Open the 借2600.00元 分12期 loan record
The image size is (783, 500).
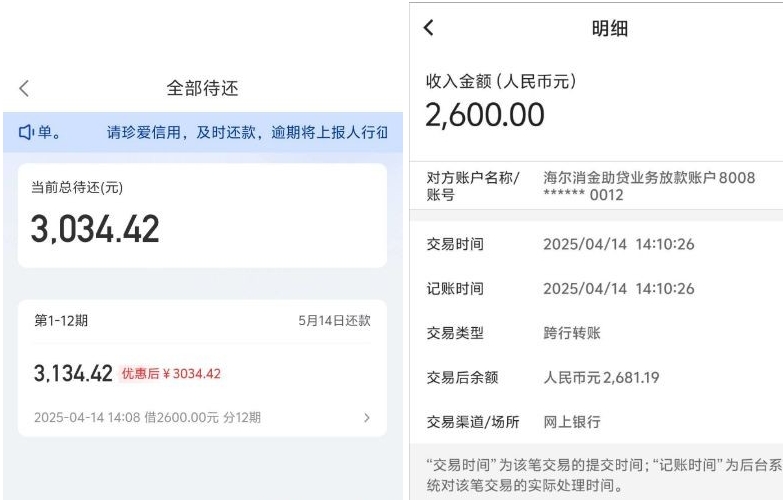pyautogui.click(x=147, y=417)
